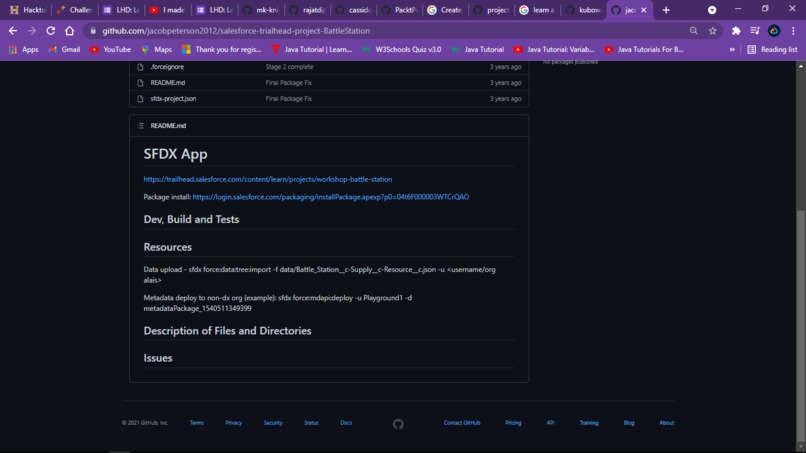This screenshot has height=453, width=806.
Task: Open the 'Java Tutorials For B...' bookmark
Action: (x=644, y=49)
